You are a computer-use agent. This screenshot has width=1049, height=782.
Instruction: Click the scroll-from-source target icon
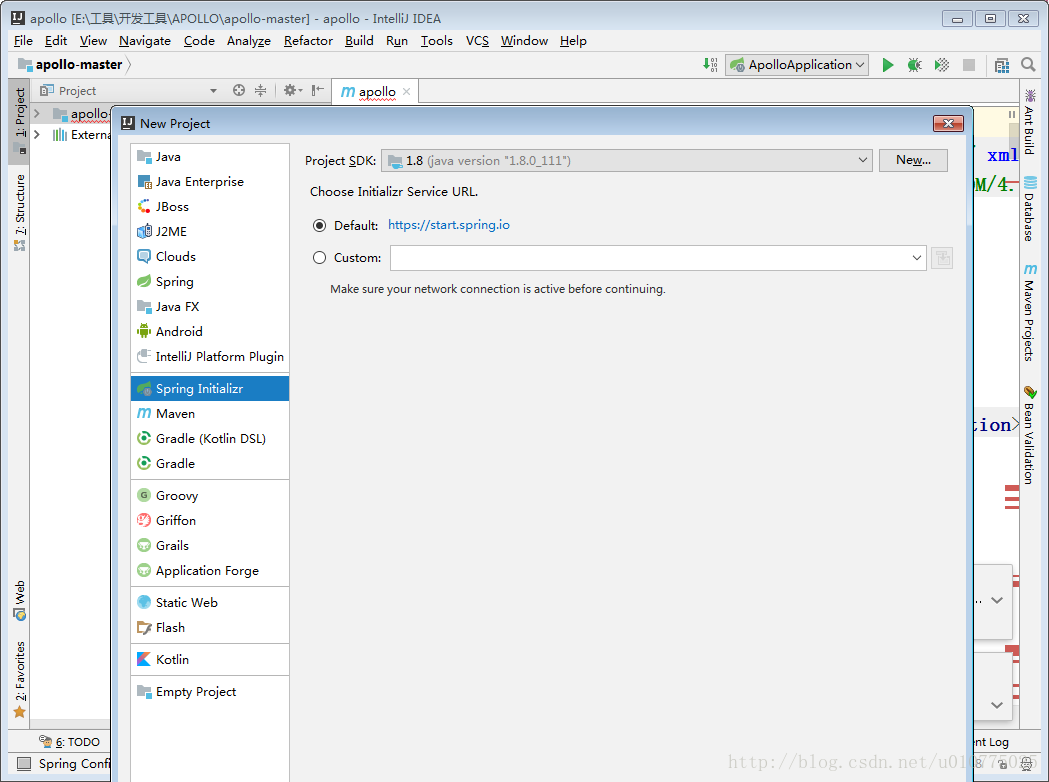[239, 90]
